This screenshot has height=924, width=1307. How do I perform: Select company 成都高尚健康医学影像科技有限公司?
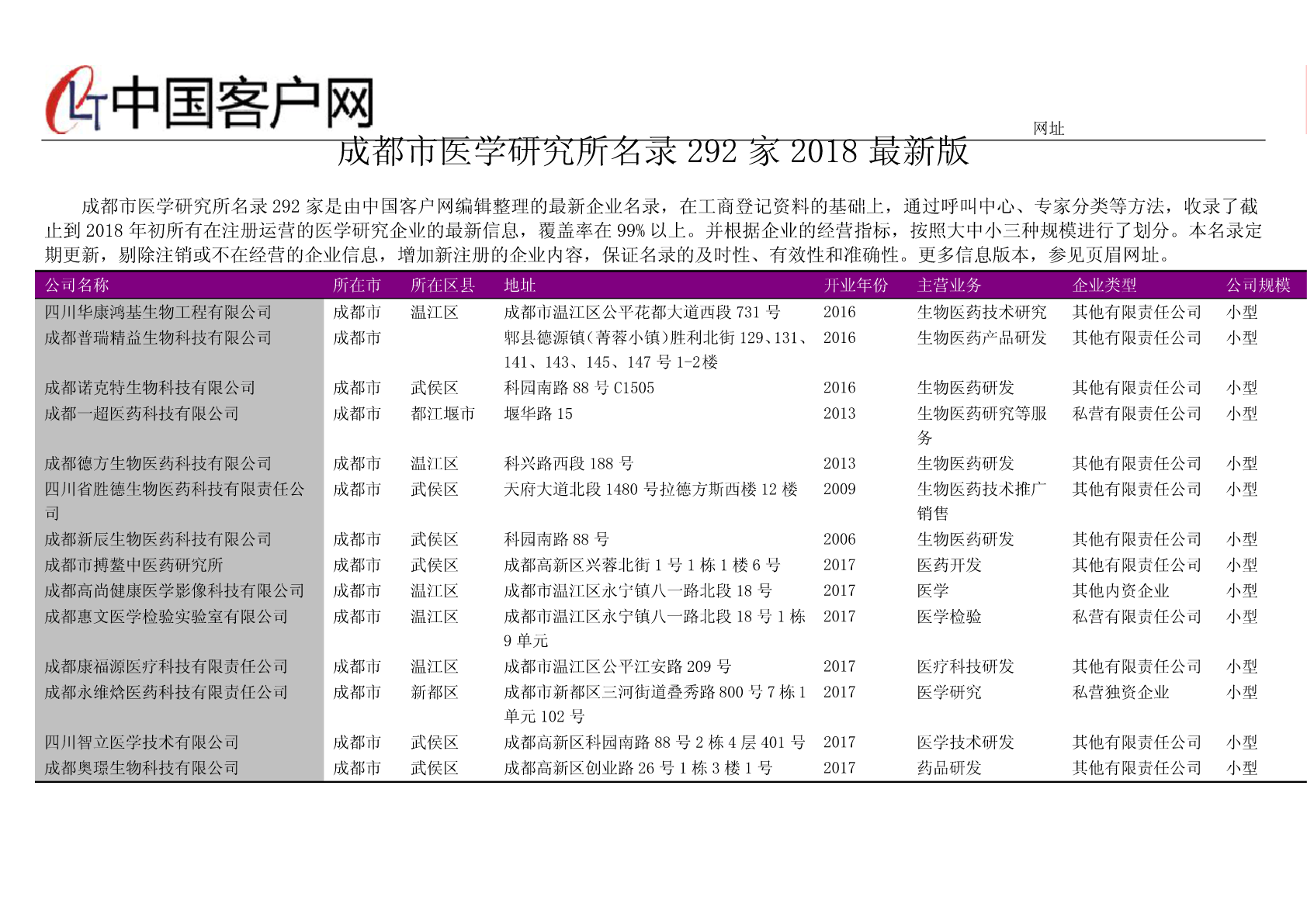click(175, 591)
